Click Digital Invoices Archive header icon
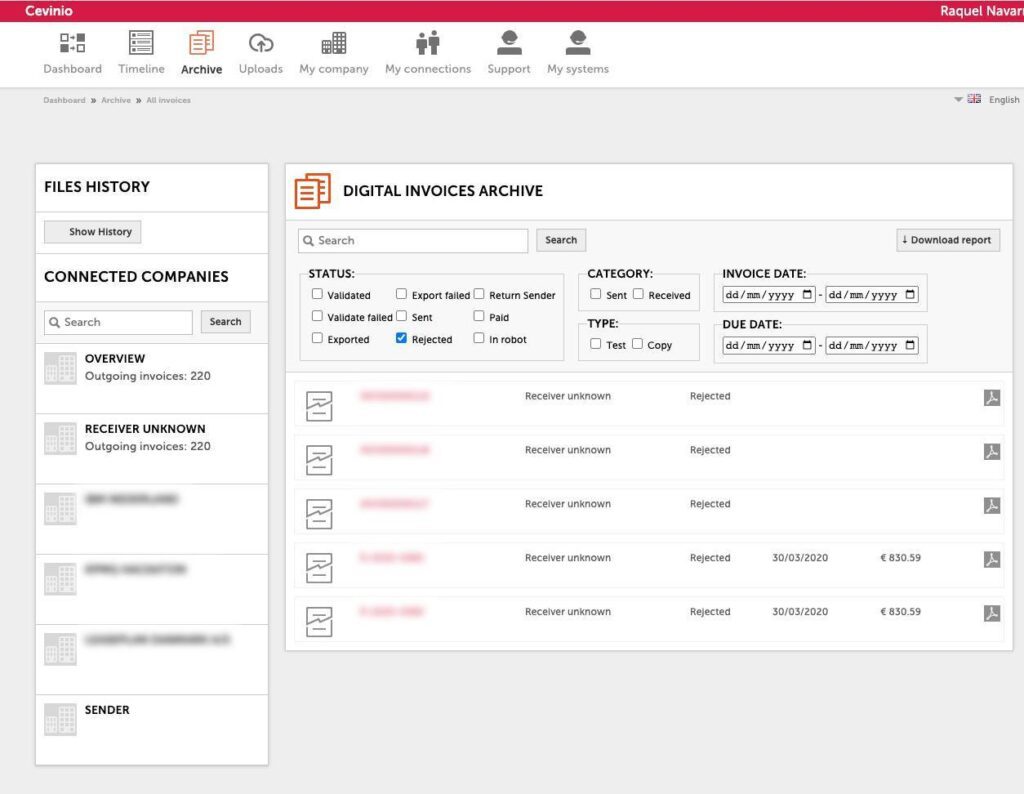Image resolution: width=1024 pixels, height=794 pixels. pos(312,191)
